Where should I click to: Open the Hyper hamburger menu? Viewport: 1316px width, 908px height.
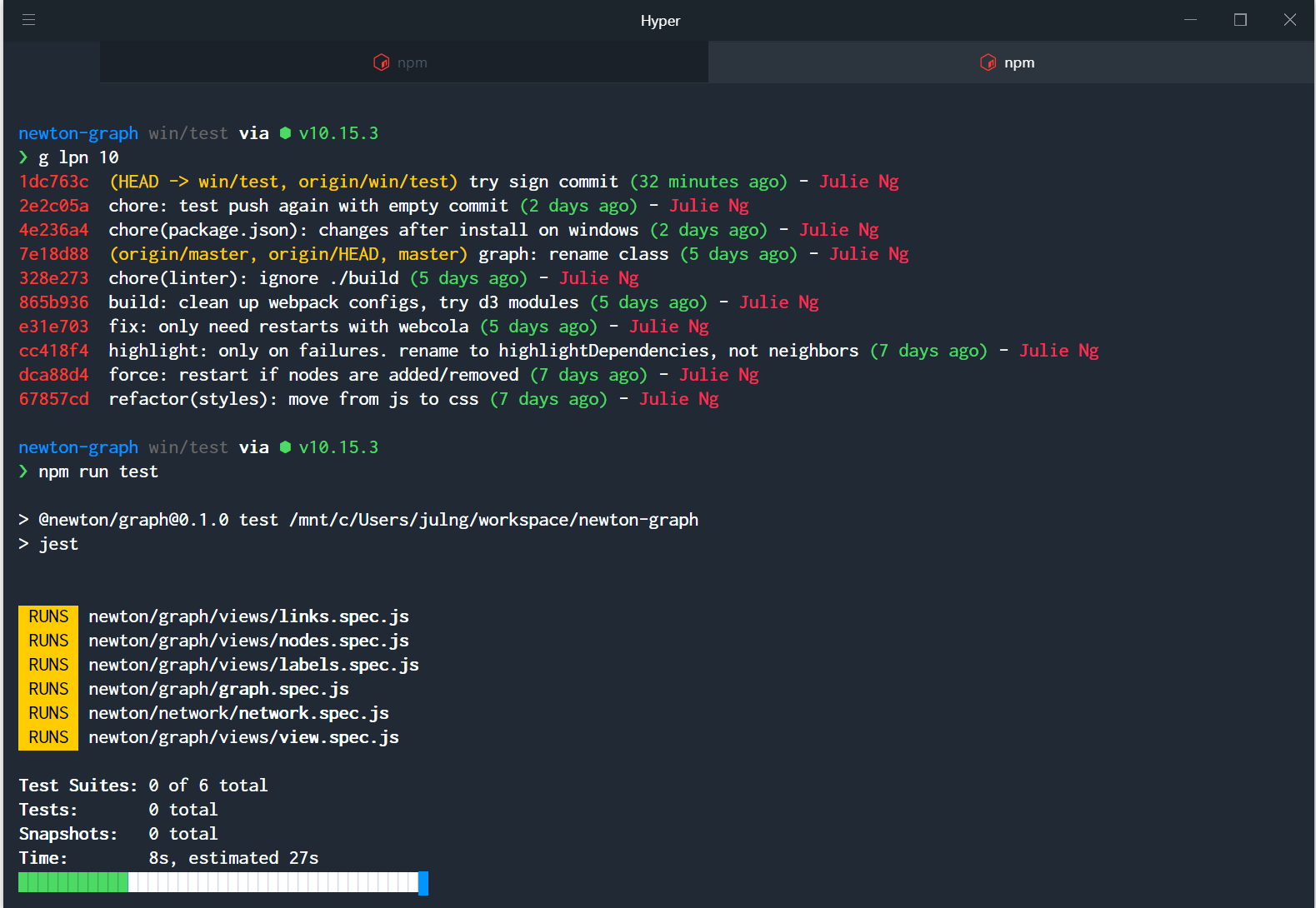[28, 20]
